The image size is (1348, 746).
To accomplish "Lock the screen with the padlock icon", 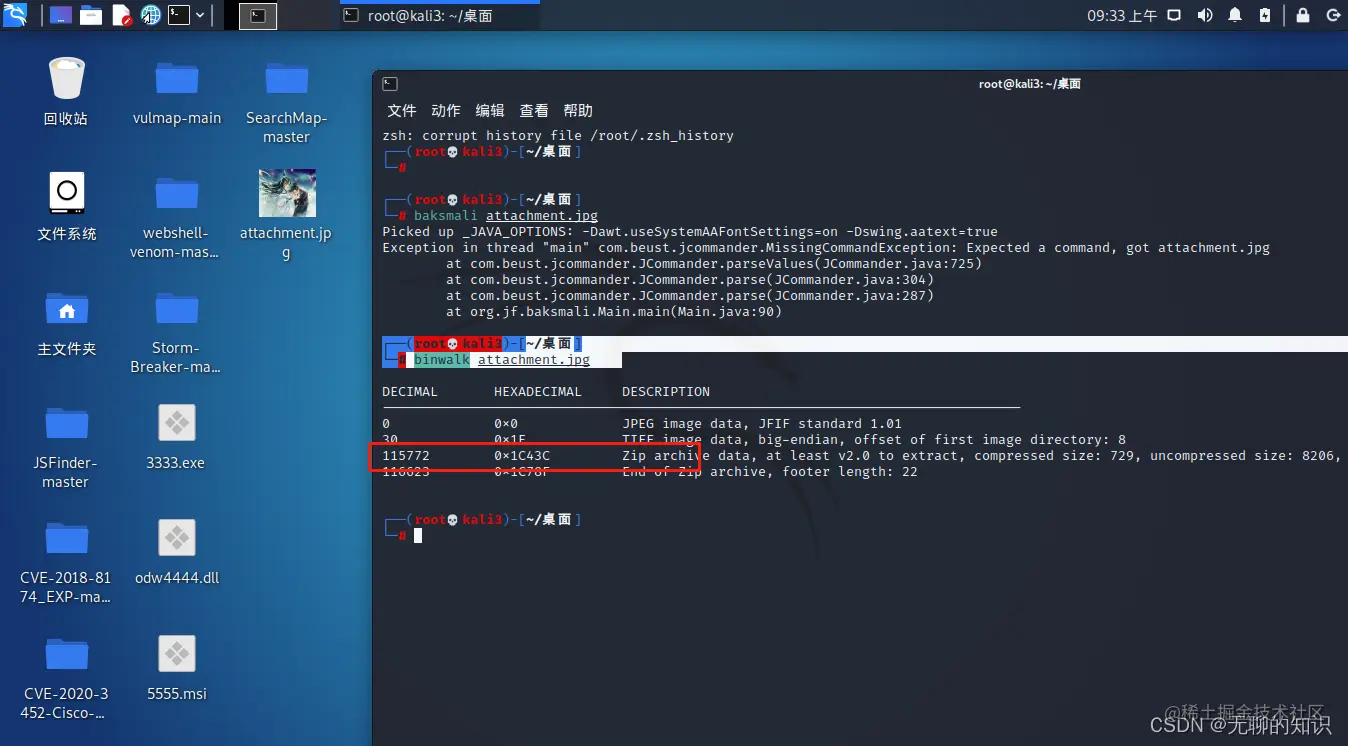I will click(1303, 15).
